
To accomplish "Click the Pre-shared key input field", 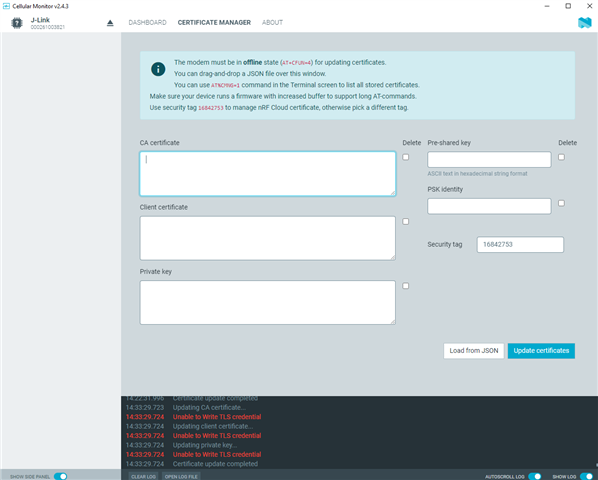I will [x=489, y=159].
